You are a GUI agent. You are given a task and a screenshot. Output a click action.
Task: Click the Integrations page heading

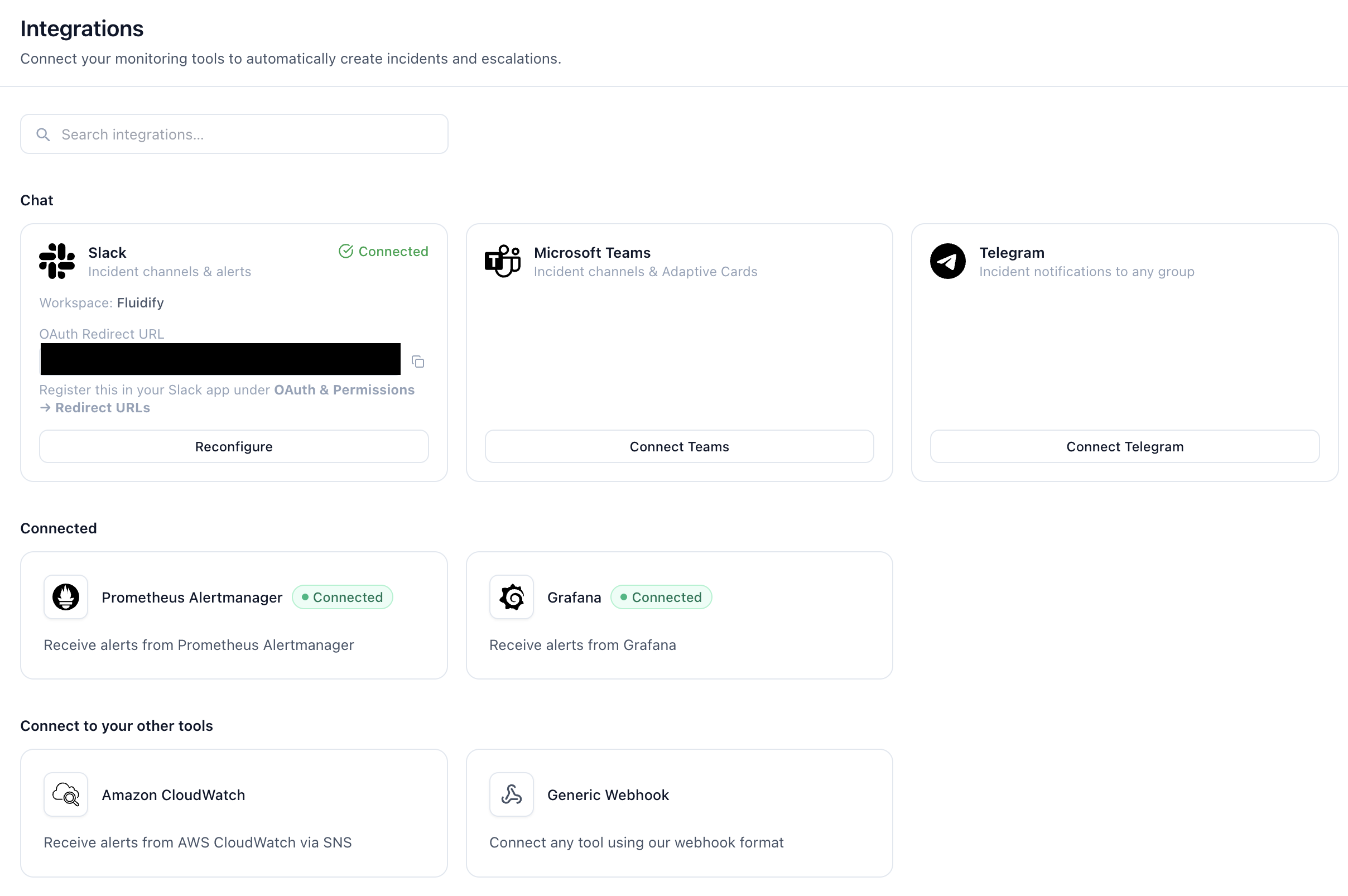[81, 28]
